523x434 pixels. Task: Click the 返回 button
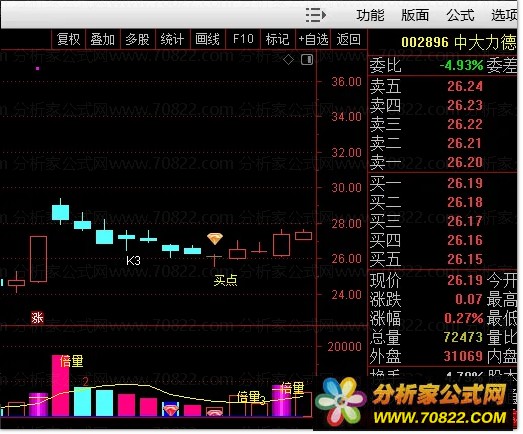tap(349, 39)
